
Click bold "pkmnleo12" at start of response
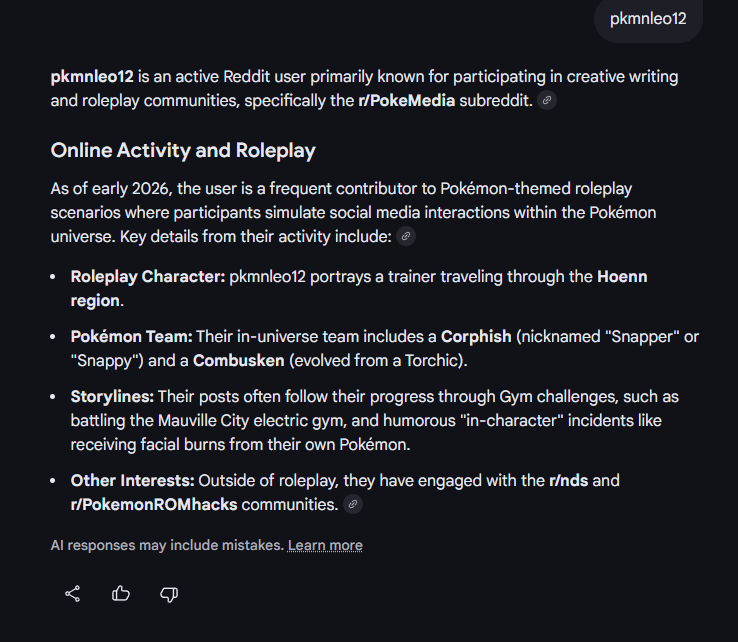92,77
